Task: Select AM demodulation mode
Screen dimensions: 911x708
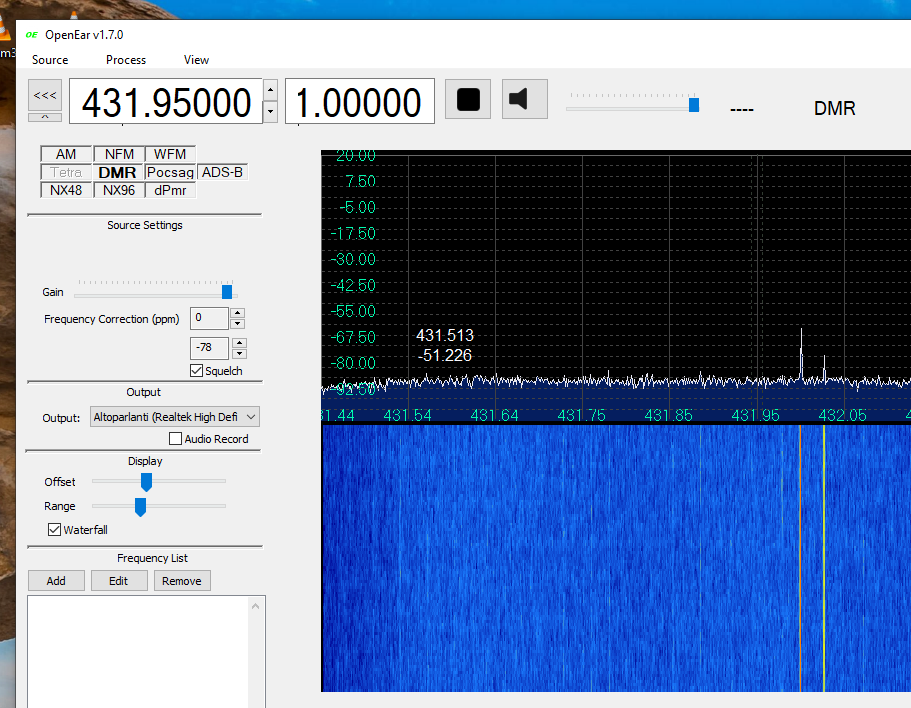Action: (x=66, y=154)
